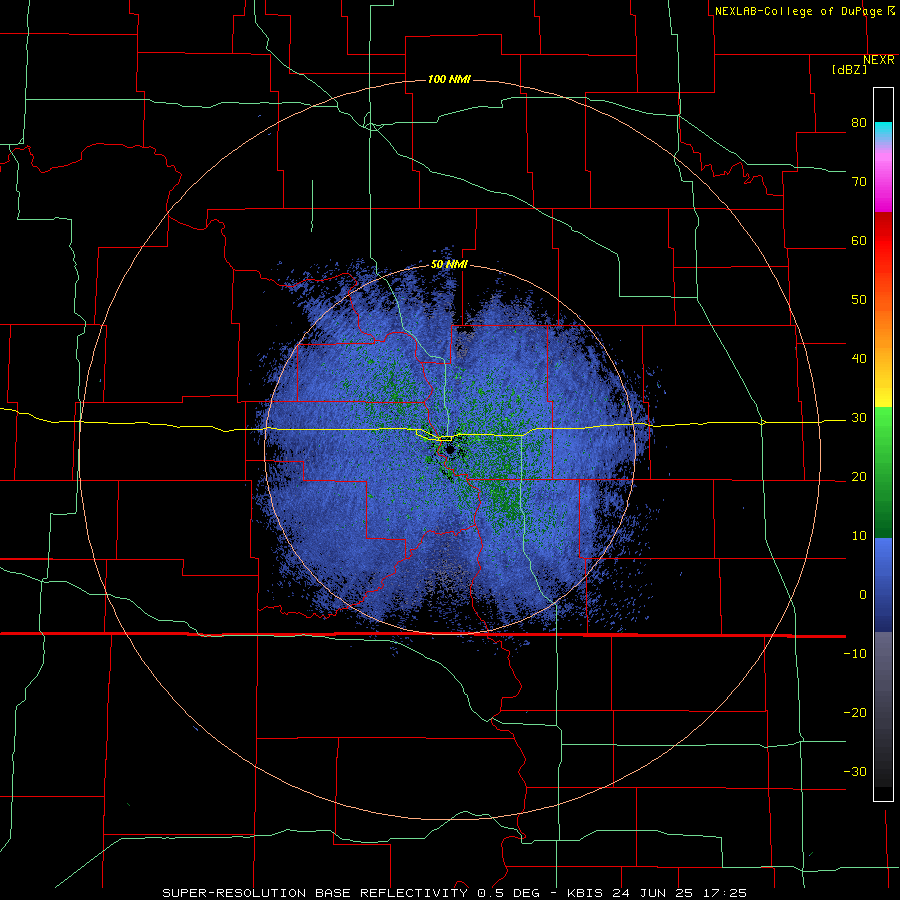Image resolution: width=900 pixels, height=900 pixels.
Task: Click the green segment of the color bar
Action: (x=883, y=472)
